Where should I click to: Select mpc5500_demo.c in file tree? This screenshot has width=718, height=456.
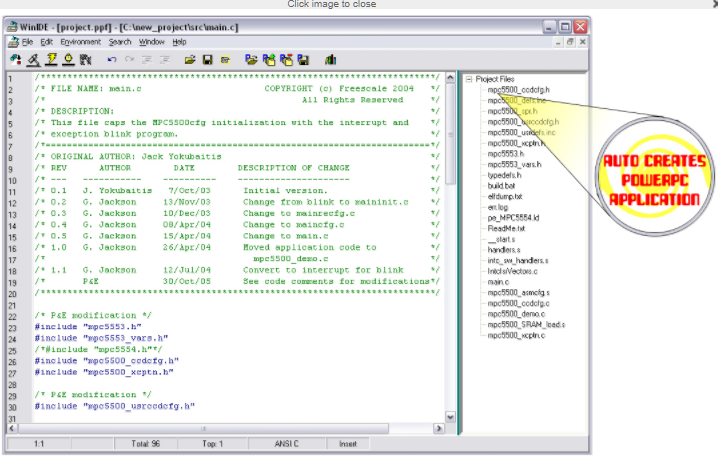[x=515, y=314]
